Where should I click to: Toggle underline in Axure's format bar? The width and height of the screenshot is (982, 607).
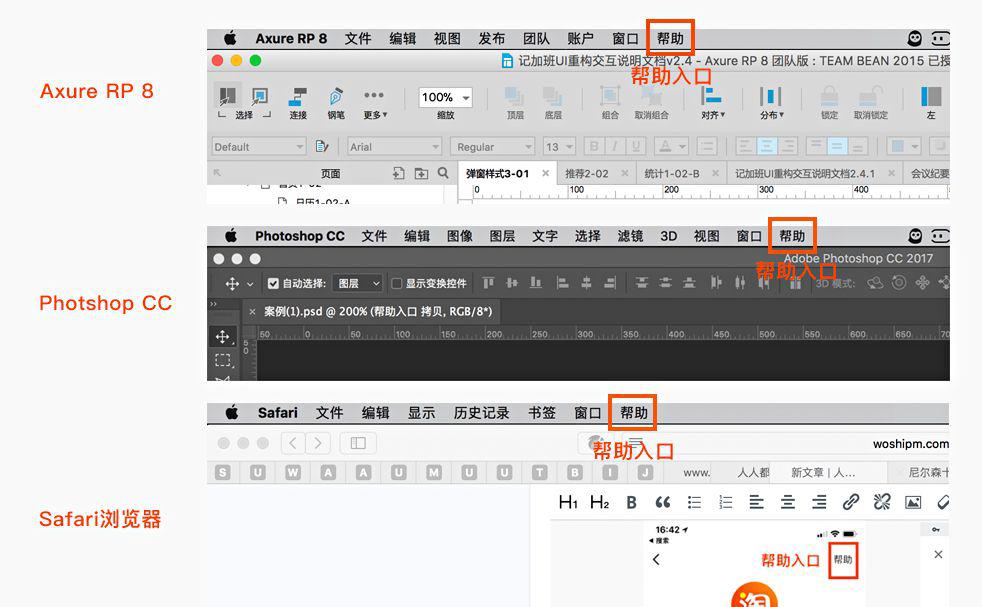click(x=636, y=147)
